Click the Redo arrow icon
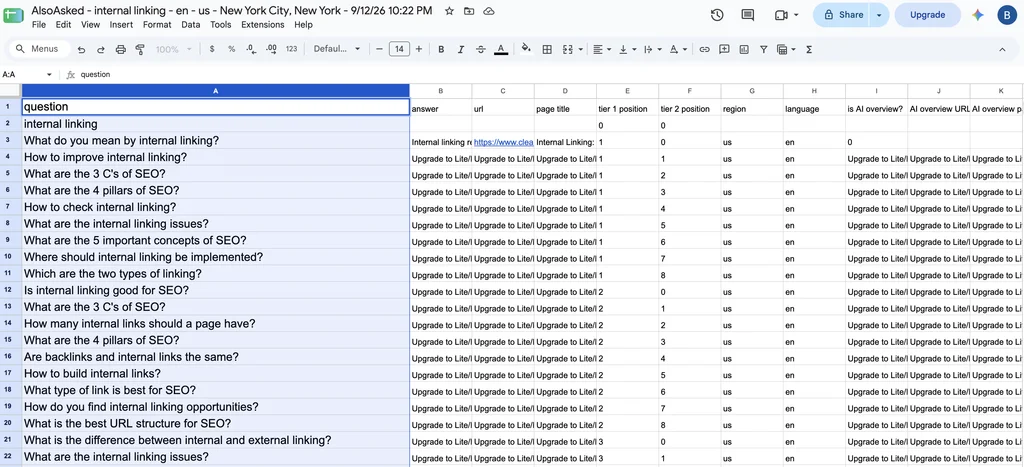 (x=101, y=49)
